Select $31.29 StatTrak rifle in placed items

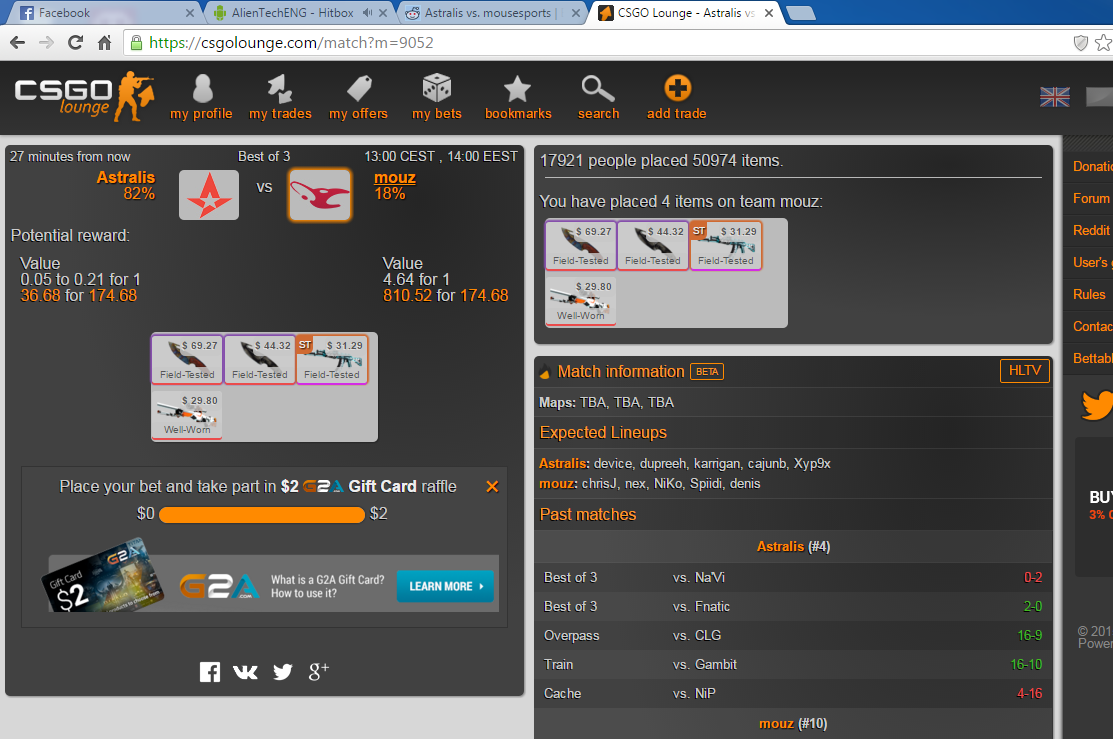(725, 245)
